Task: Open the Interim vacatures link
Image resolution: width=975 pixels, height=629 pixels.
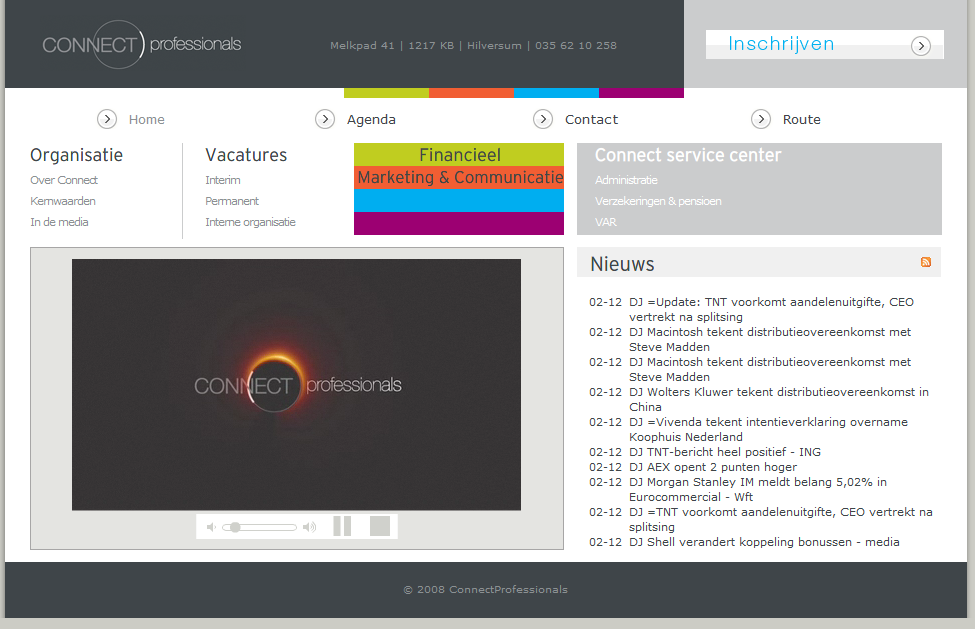Action: pos(223,180)
